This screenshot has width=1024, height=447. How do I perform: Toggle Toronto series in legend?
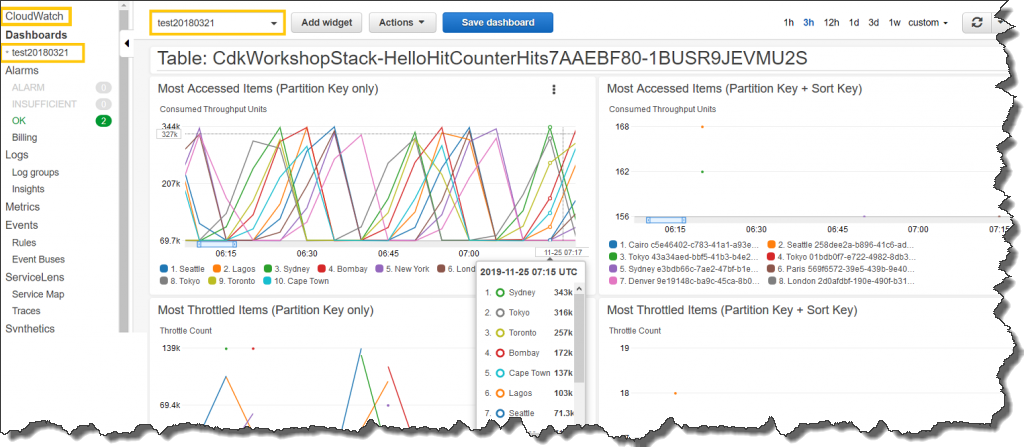point(233,281)
